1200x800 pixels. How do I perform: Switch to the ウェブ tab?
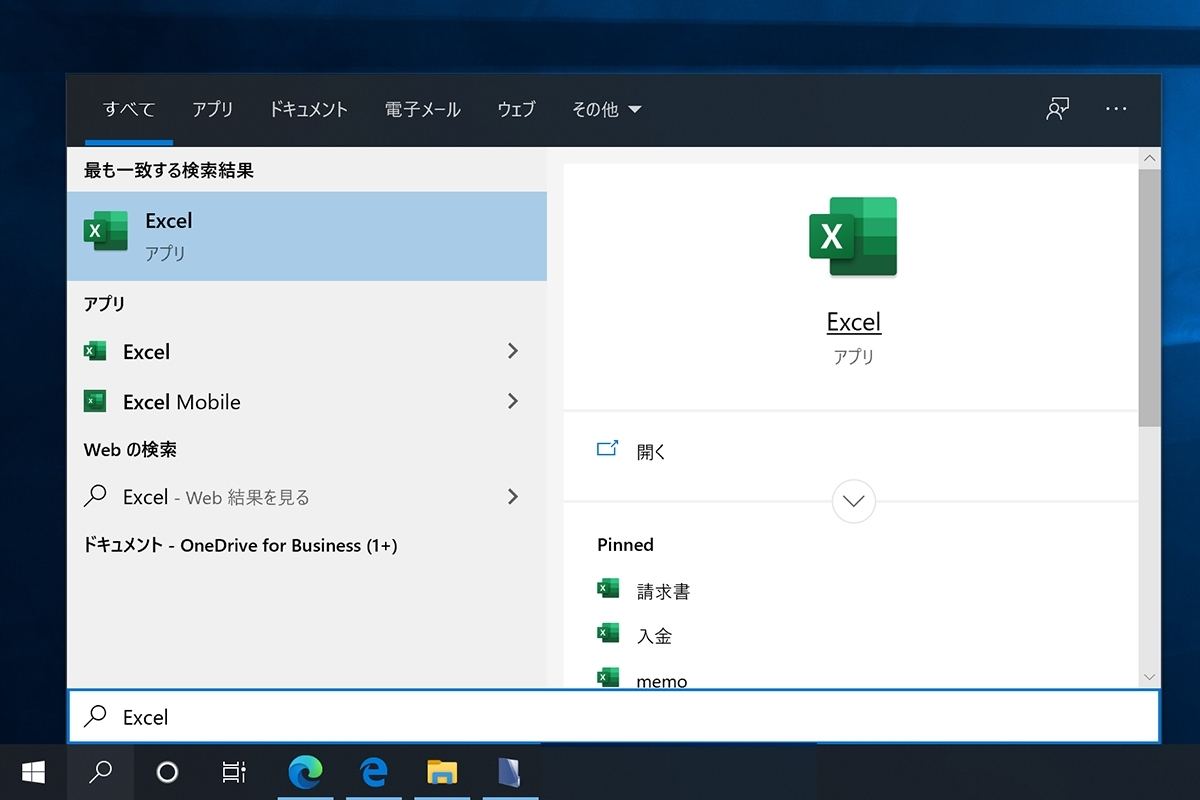[x=516, y=110]
